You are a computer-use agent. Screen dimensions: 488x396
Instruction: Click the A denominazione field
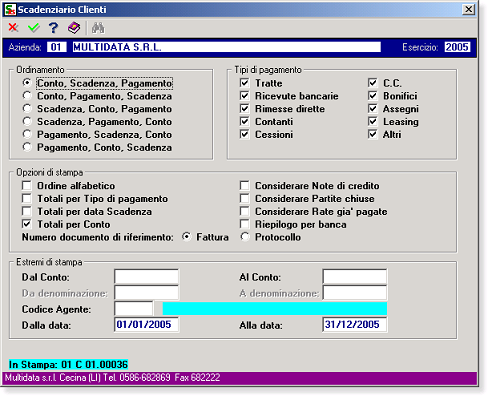pyautogui.click(x=355, y=293)
